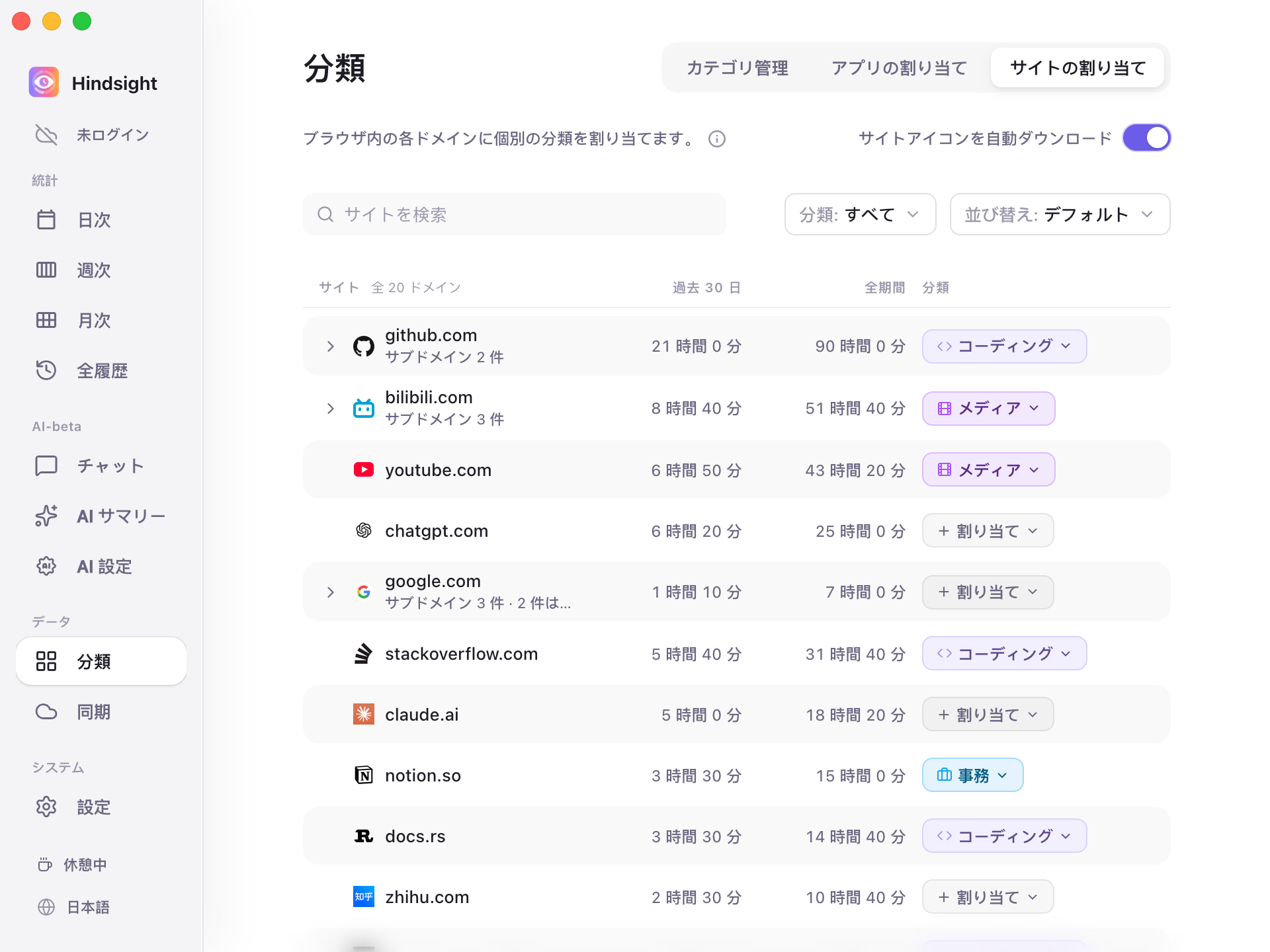Toggle サイトアイコンを自動ダウンロード switch
1270x952 pixels.
pos(1146,138)
